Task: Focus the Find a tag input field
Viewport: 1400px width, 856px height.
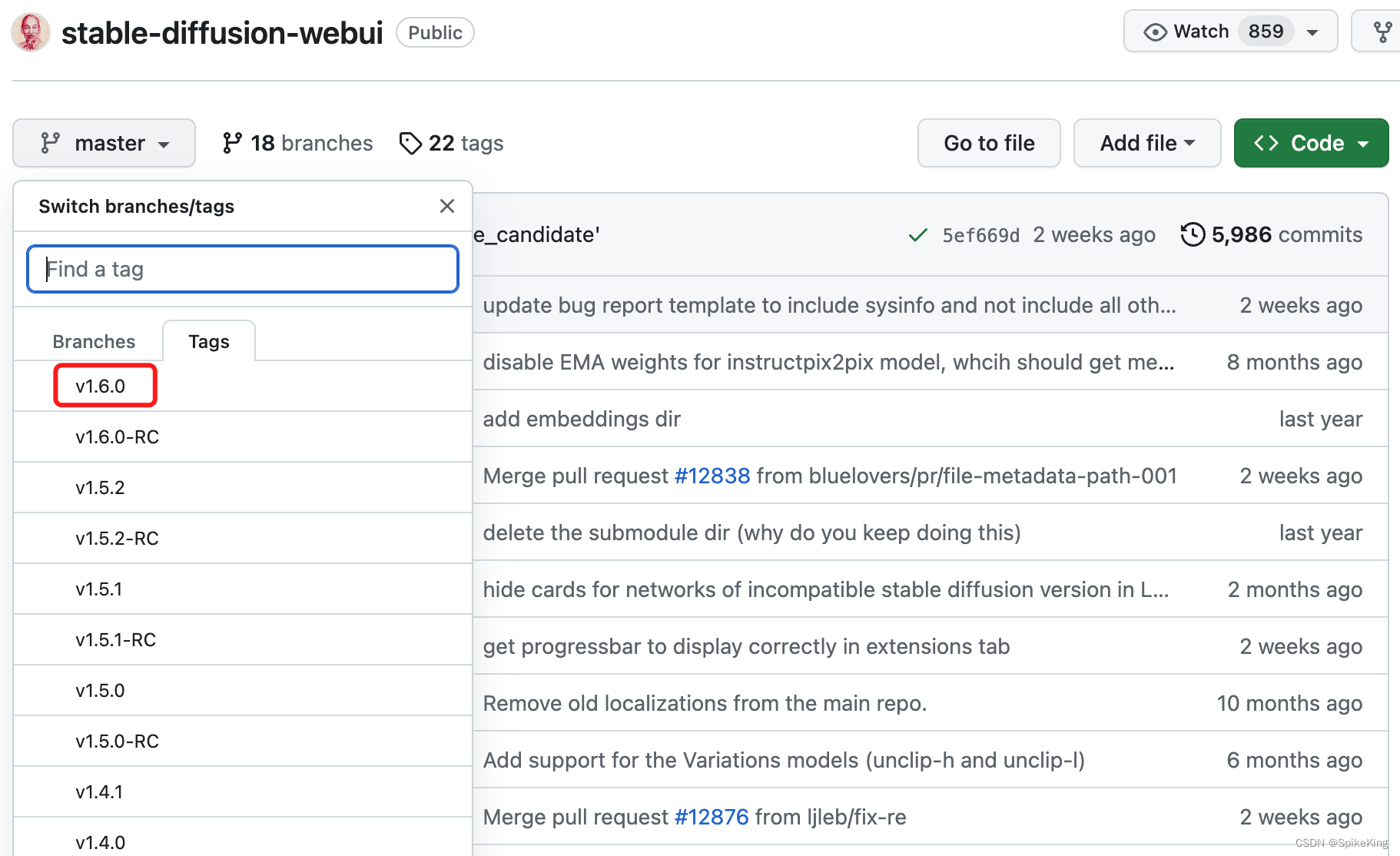Action: pos(243,269)
